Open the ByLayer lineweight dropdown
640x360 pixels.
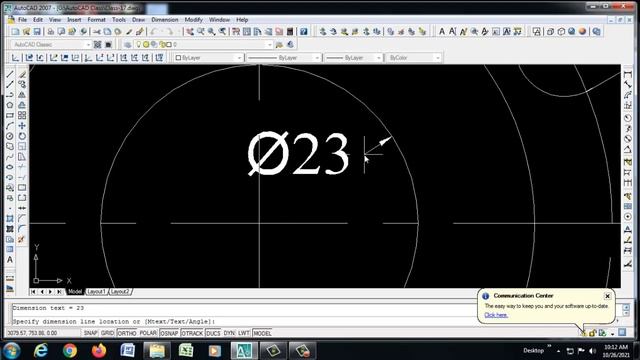378,58
